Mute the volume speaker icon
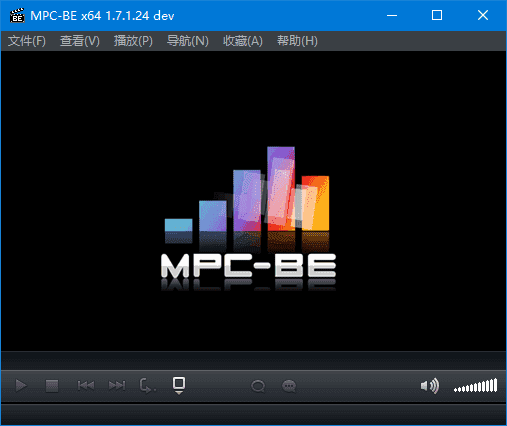 coord(429,386)
